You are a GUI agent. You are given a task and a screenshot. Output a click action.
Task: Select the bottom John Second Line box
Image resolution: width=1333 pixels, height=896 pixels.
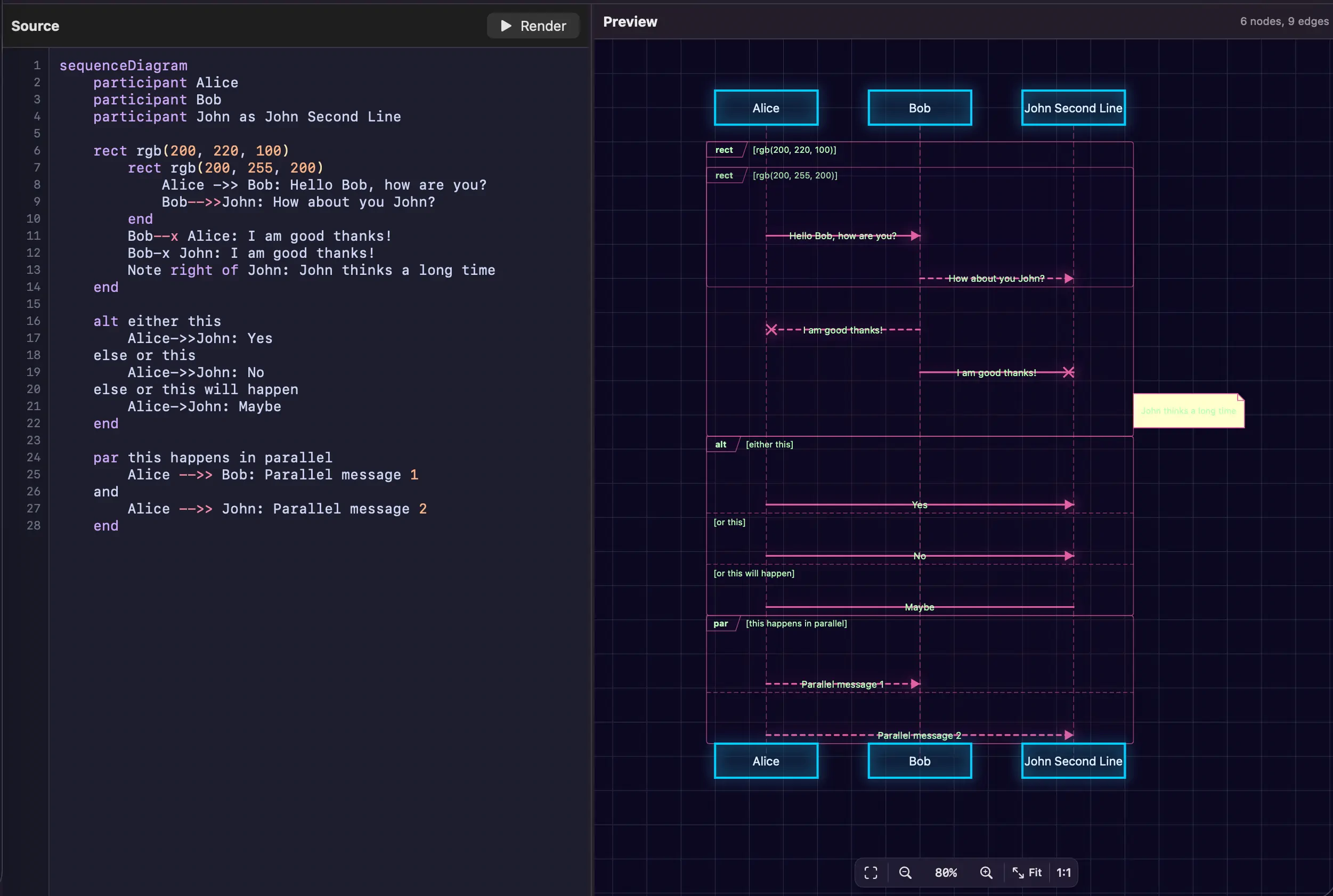(x=1073, y=761)
